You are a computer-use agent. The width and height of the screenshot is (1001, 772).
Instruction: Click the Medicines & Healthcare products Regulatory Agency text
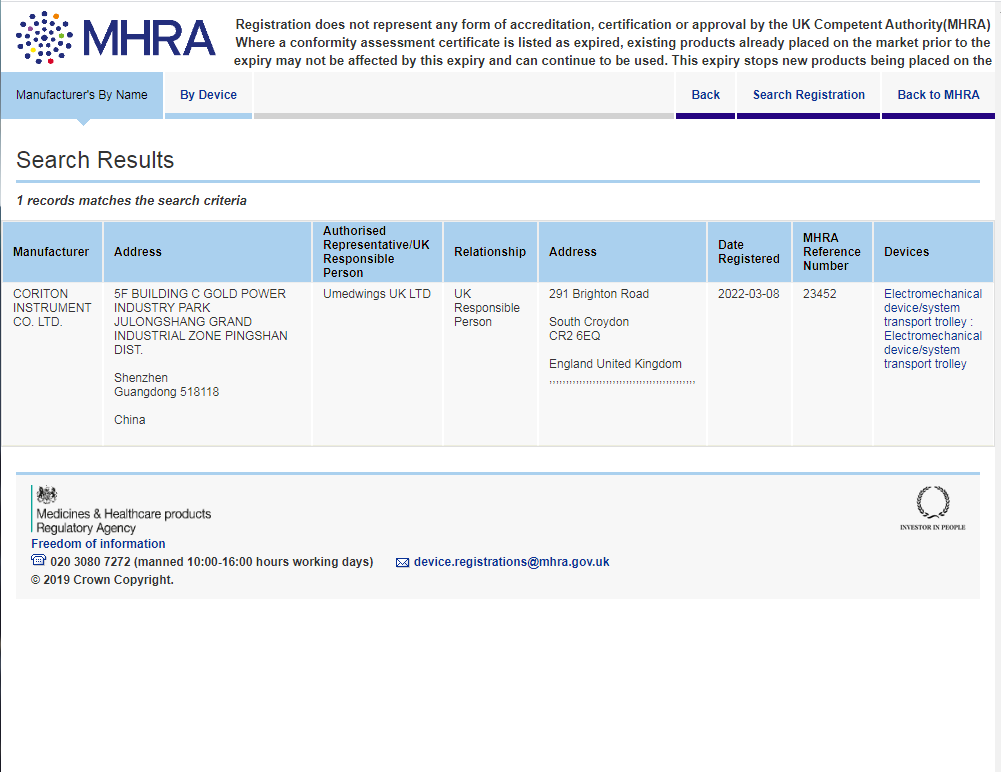[123, 520]
